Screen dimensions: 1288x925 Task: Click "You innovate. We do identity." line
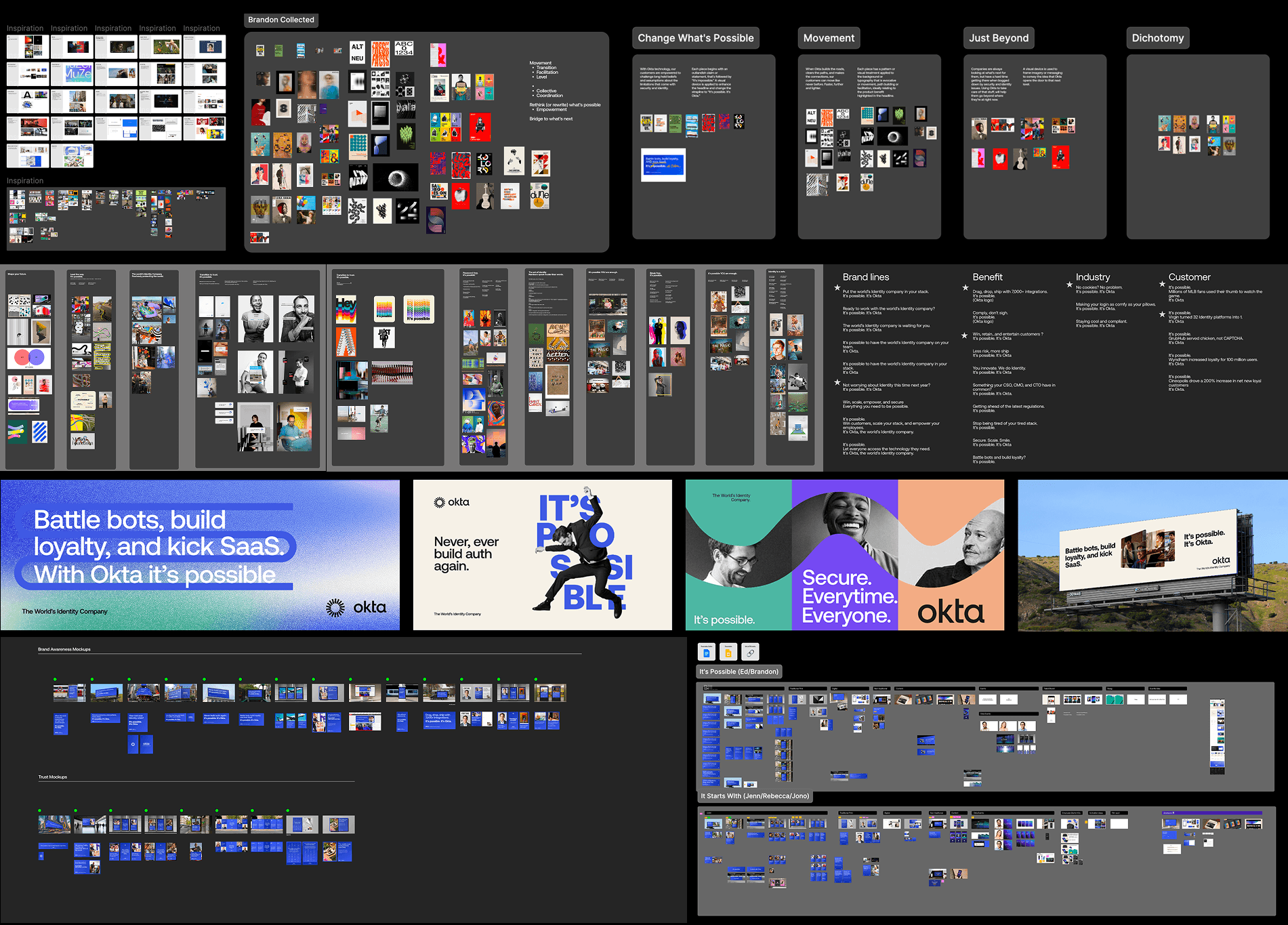click(x=999, y=368)
